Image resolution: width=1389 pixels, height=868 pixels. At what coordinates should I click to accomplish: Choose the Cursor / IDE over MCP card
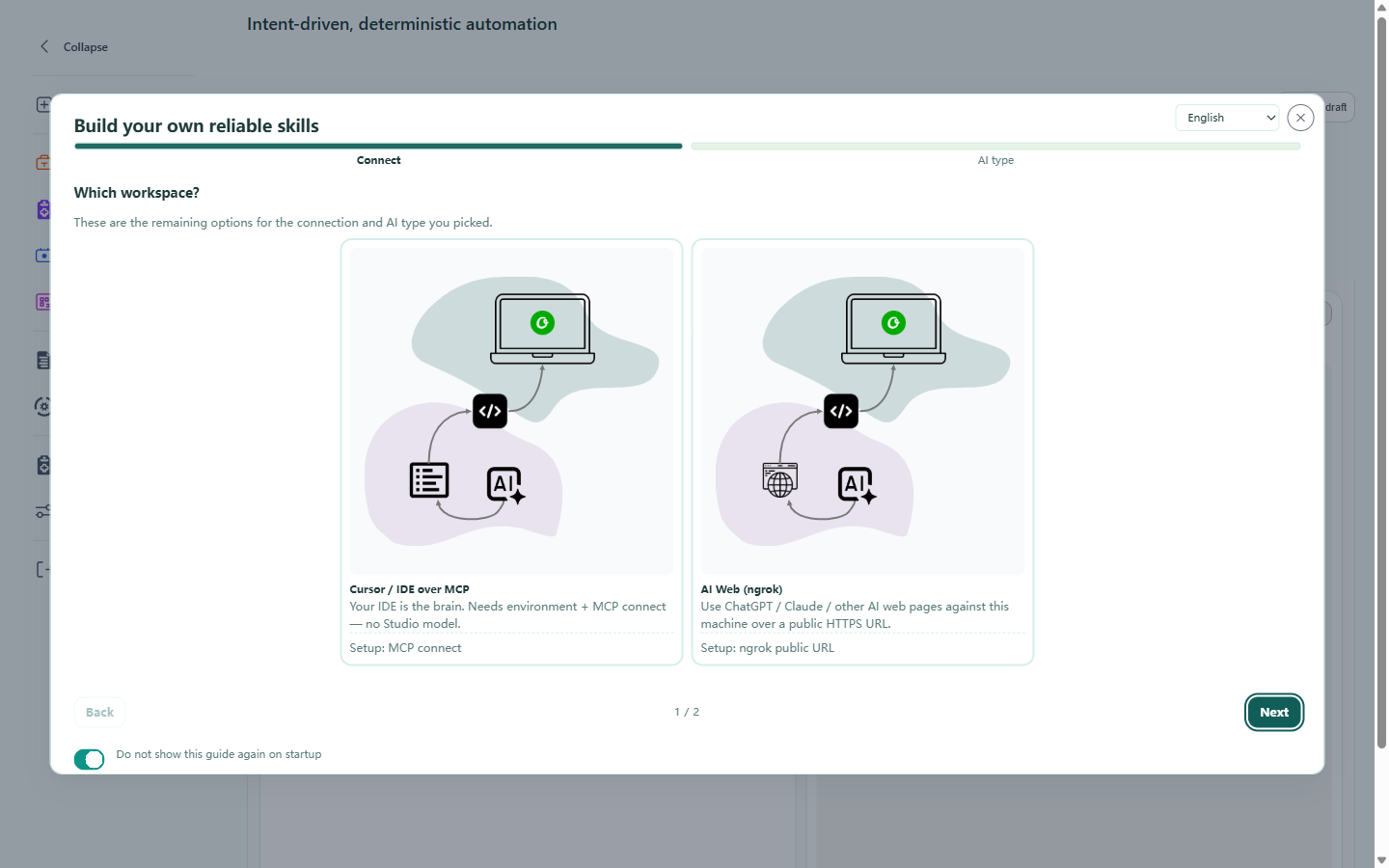[x=511, y=452]
